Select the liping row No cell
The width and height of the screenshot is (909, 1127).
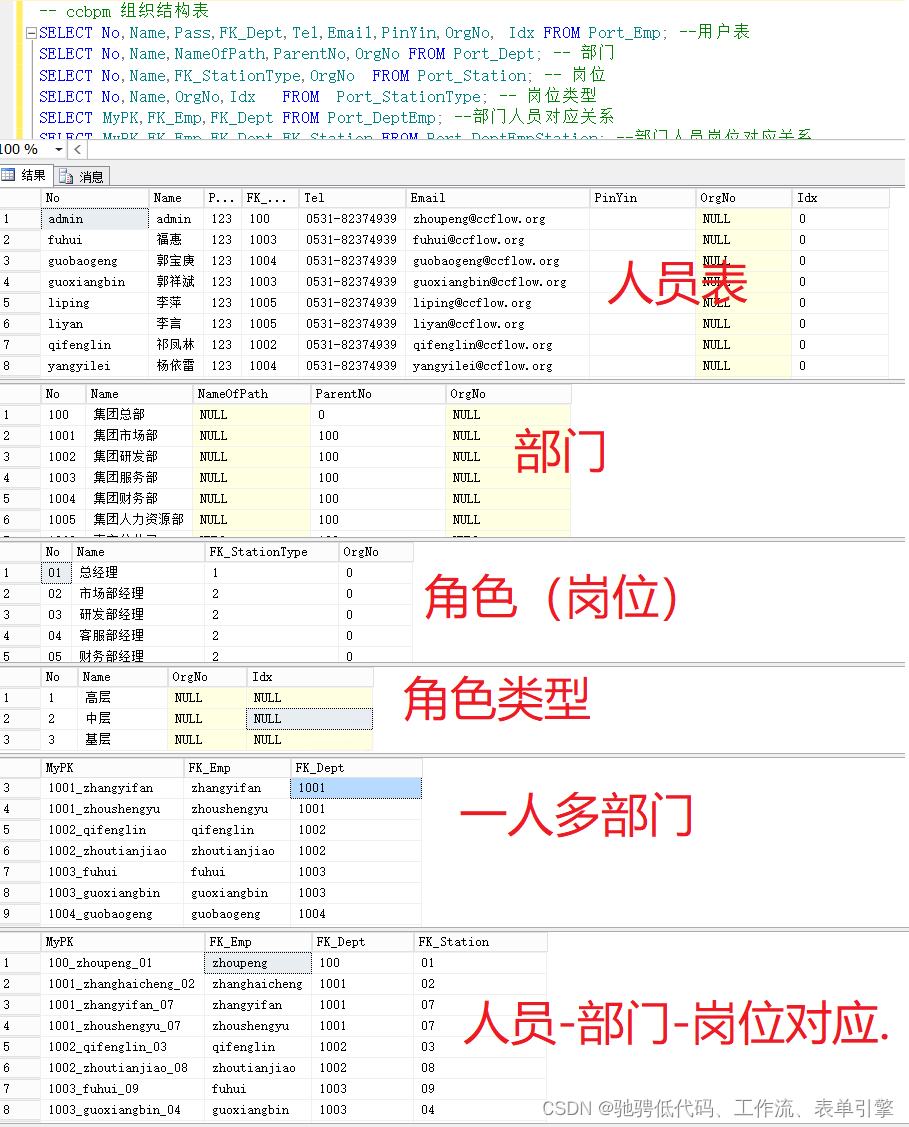pos(94,303)
